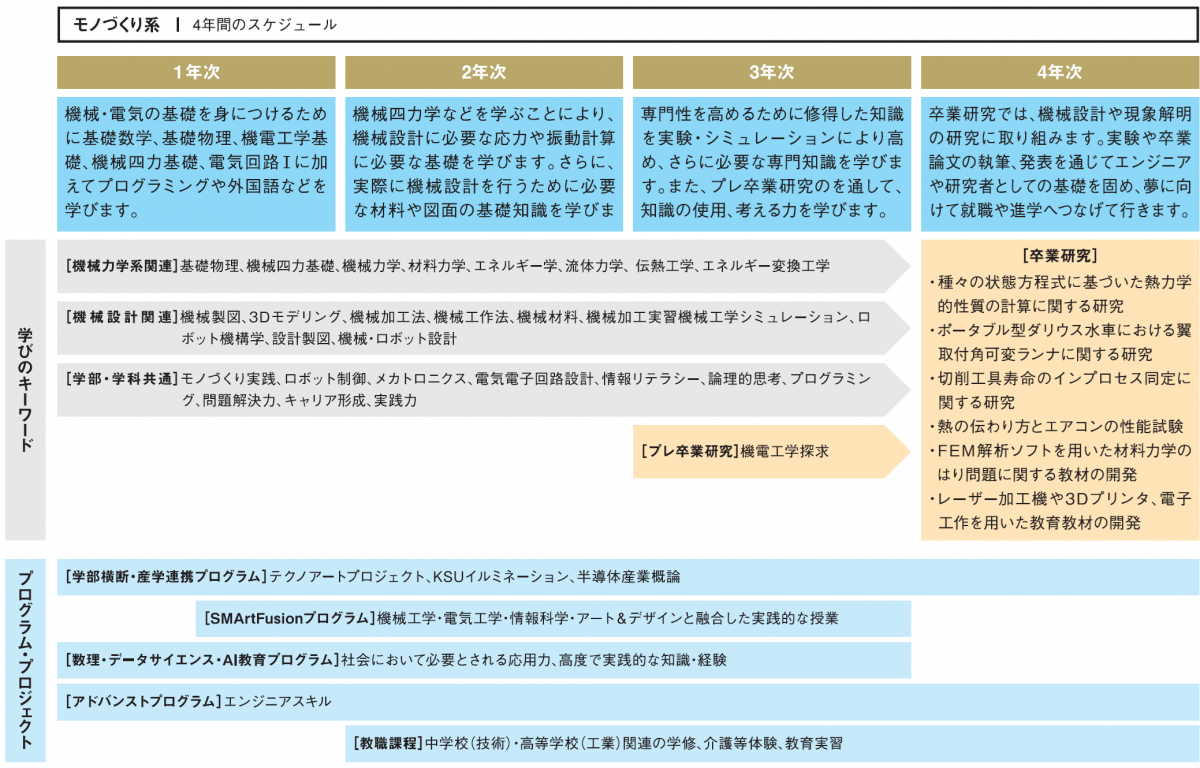Screen dimensions: 1200x768
Task: Click the keyword '機械工作法'
Action: point(472,318)
